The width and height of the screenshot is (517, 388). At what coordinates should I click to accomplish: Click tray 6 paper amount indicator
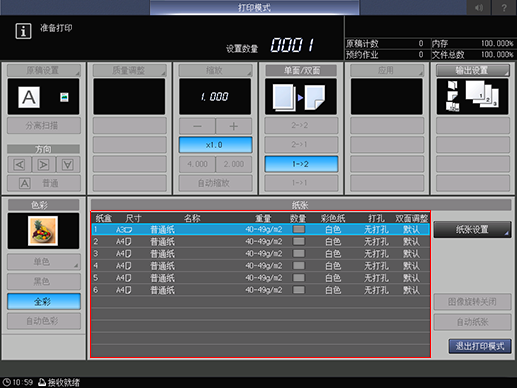(x=299, y=290)
